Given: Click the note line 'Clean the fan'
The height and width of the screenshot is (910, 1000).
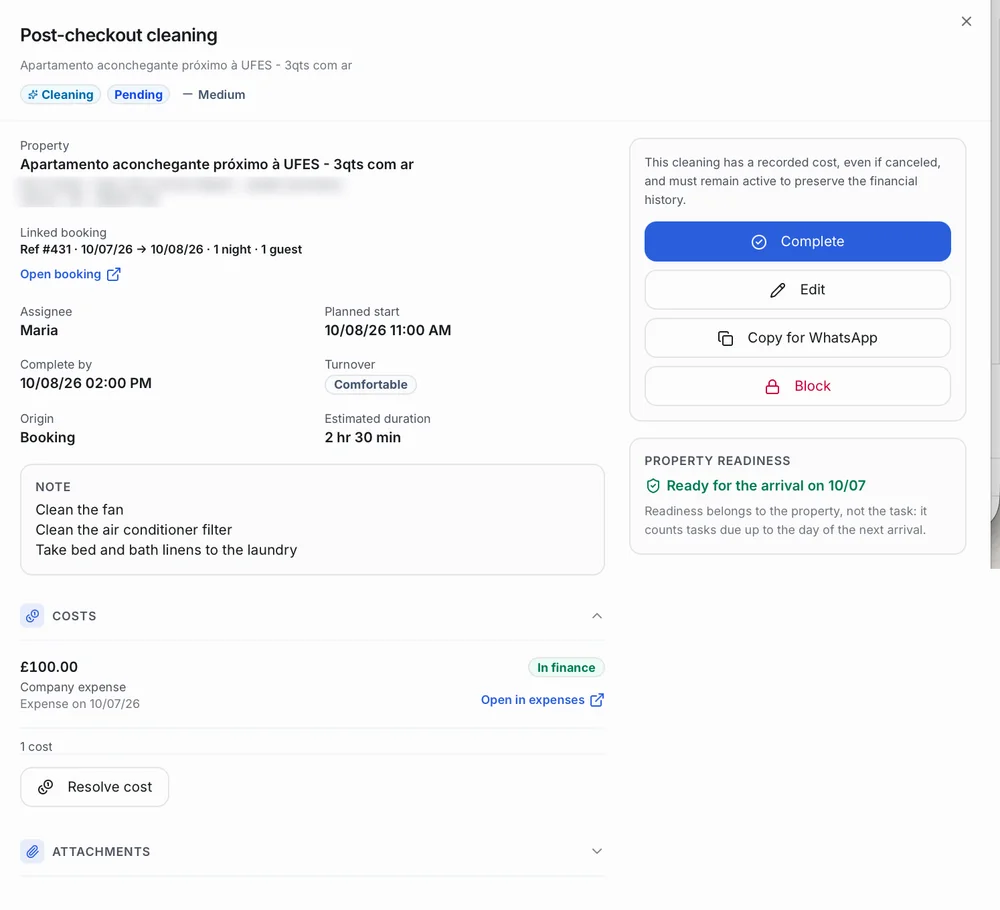Looking at the screenshot, I should (80, 510).
